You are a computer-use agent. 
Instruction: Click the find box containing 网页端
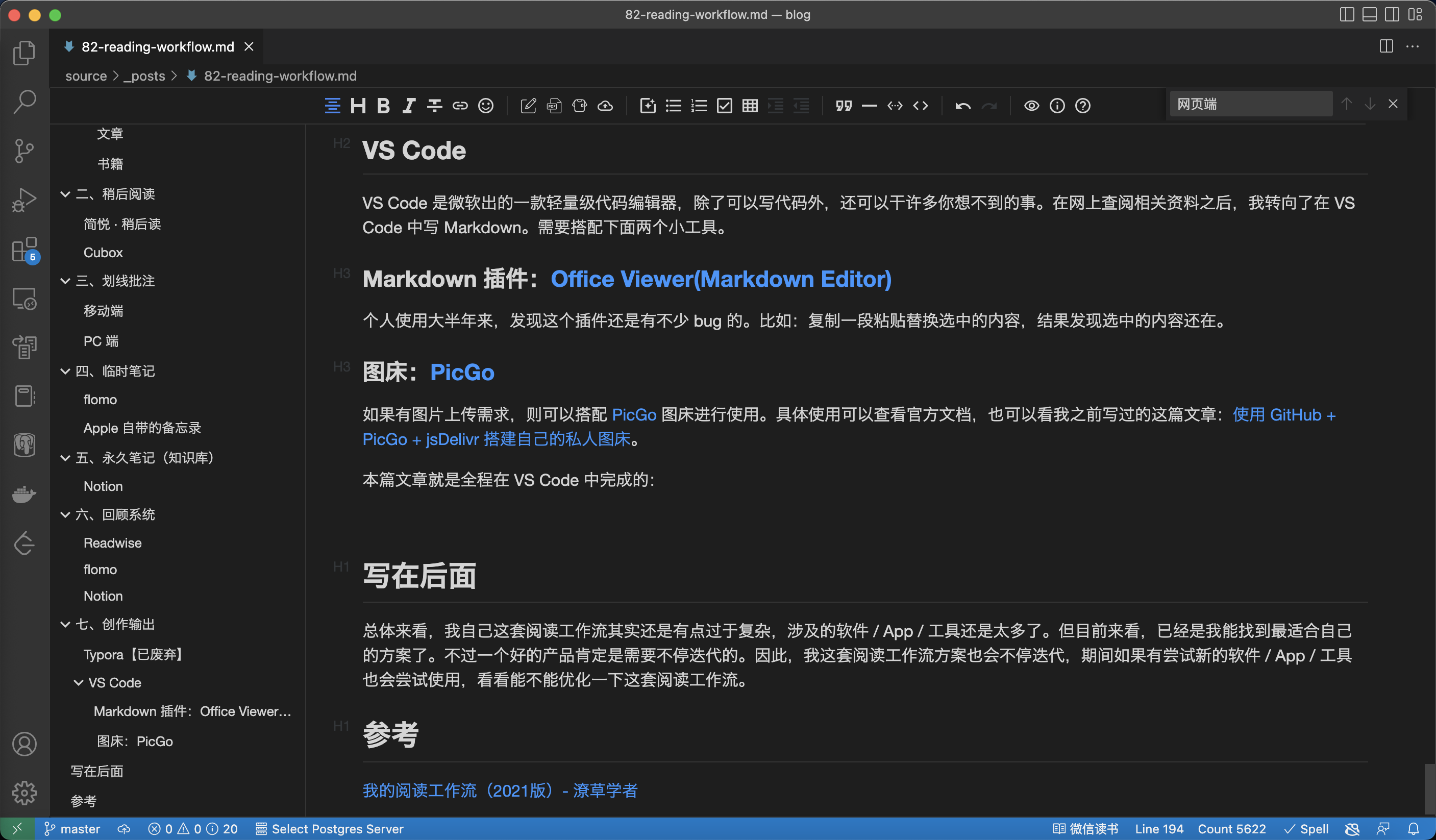point(1250,104)
